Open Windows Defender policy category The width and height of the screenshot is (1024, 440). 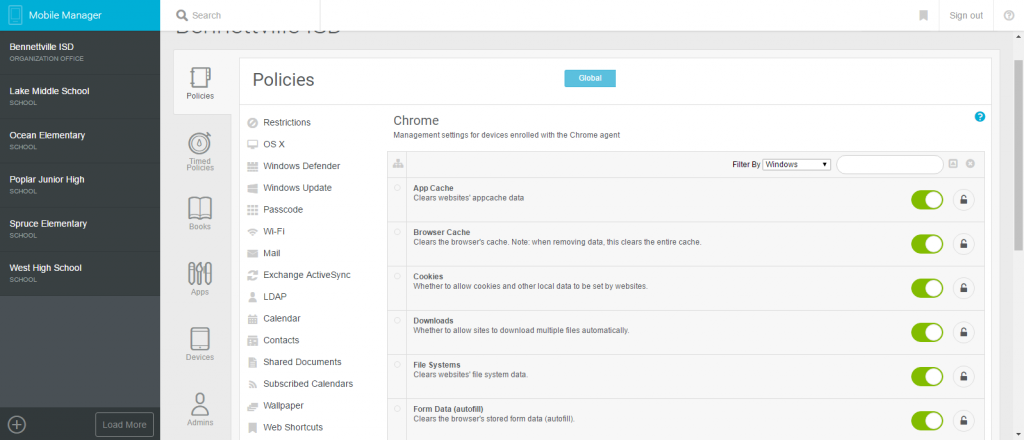pyautogui.click(x=302, y=166)
